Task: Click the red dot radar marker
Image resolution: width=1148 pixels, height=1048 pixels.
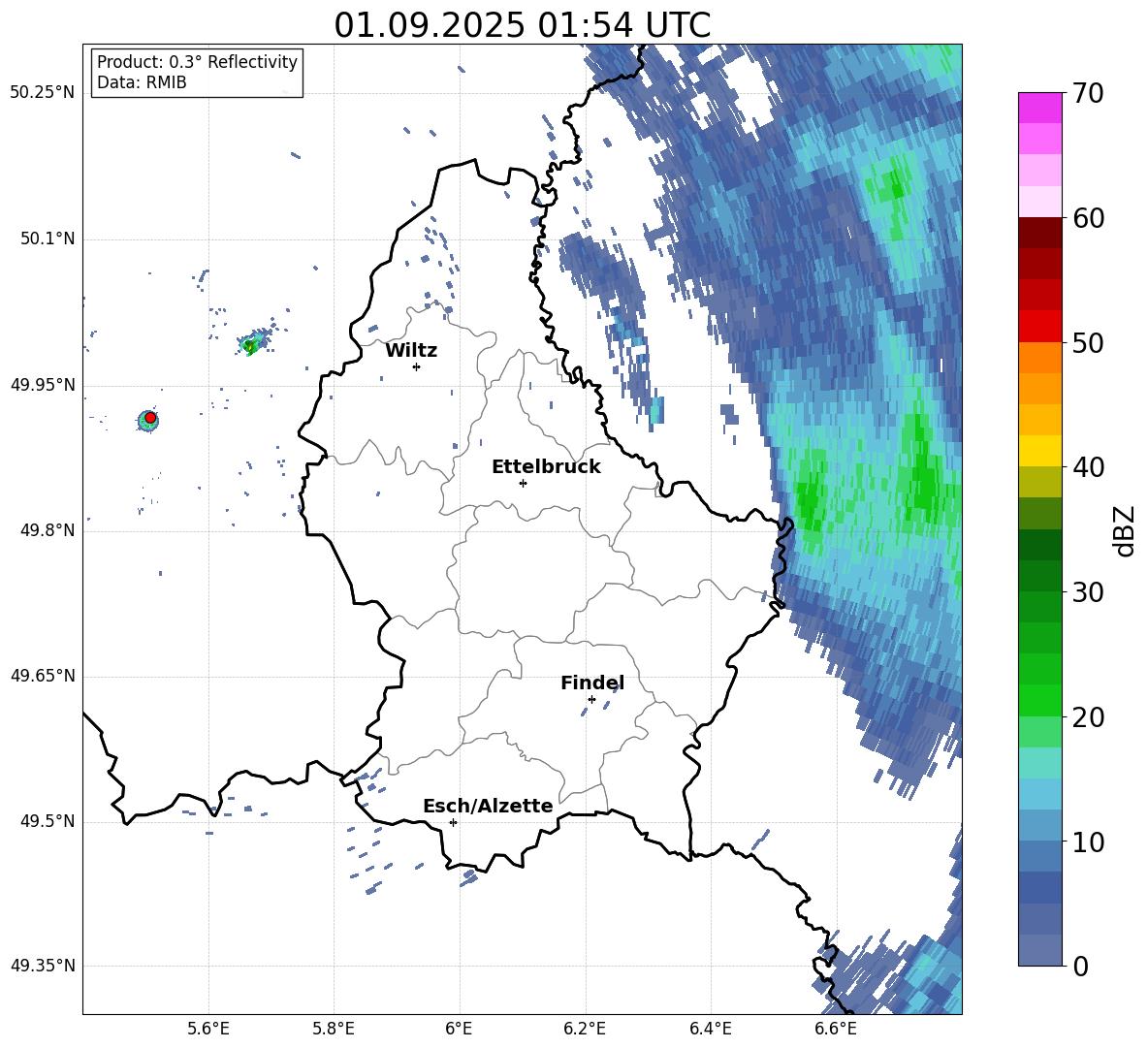Action: coord(150,417)
